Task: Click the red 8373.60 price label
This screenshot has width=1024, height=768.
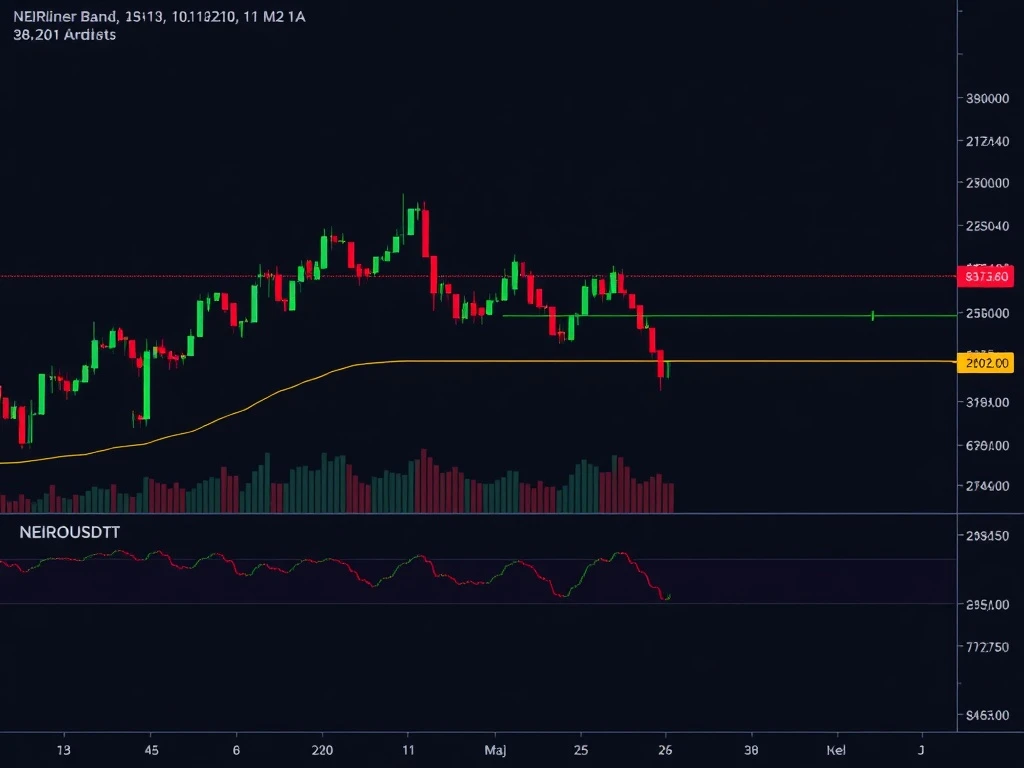Action: click(985, 277)
